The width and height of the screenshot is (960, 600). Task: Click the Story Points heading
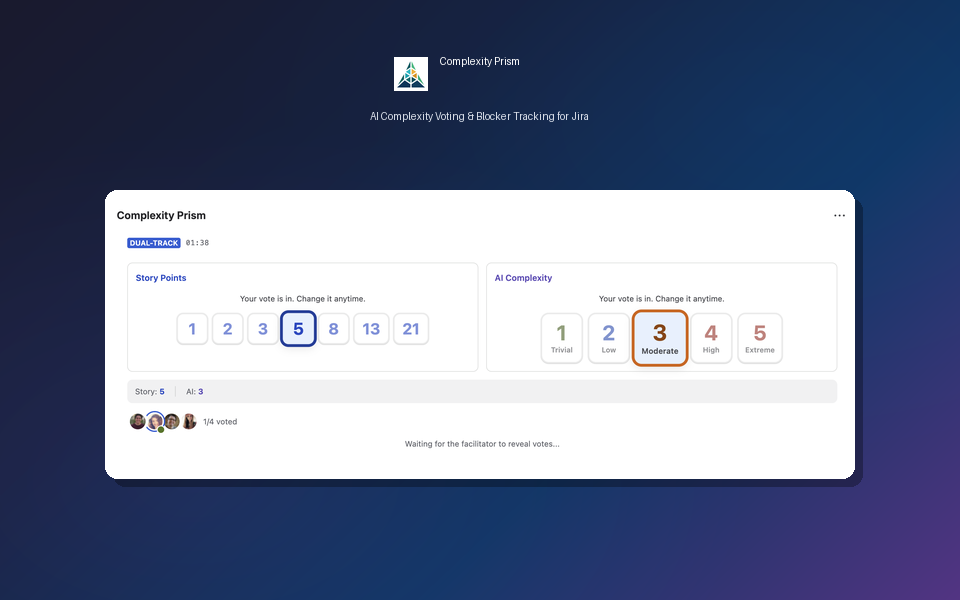[161, 278]
